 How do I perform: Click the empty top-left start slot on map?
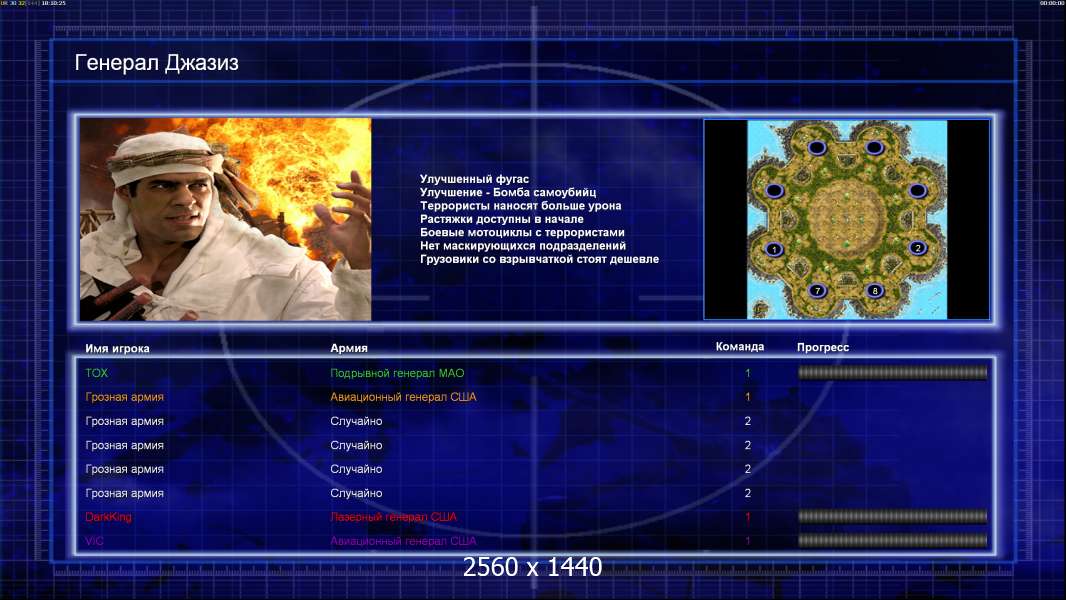(x=816, y=148)
